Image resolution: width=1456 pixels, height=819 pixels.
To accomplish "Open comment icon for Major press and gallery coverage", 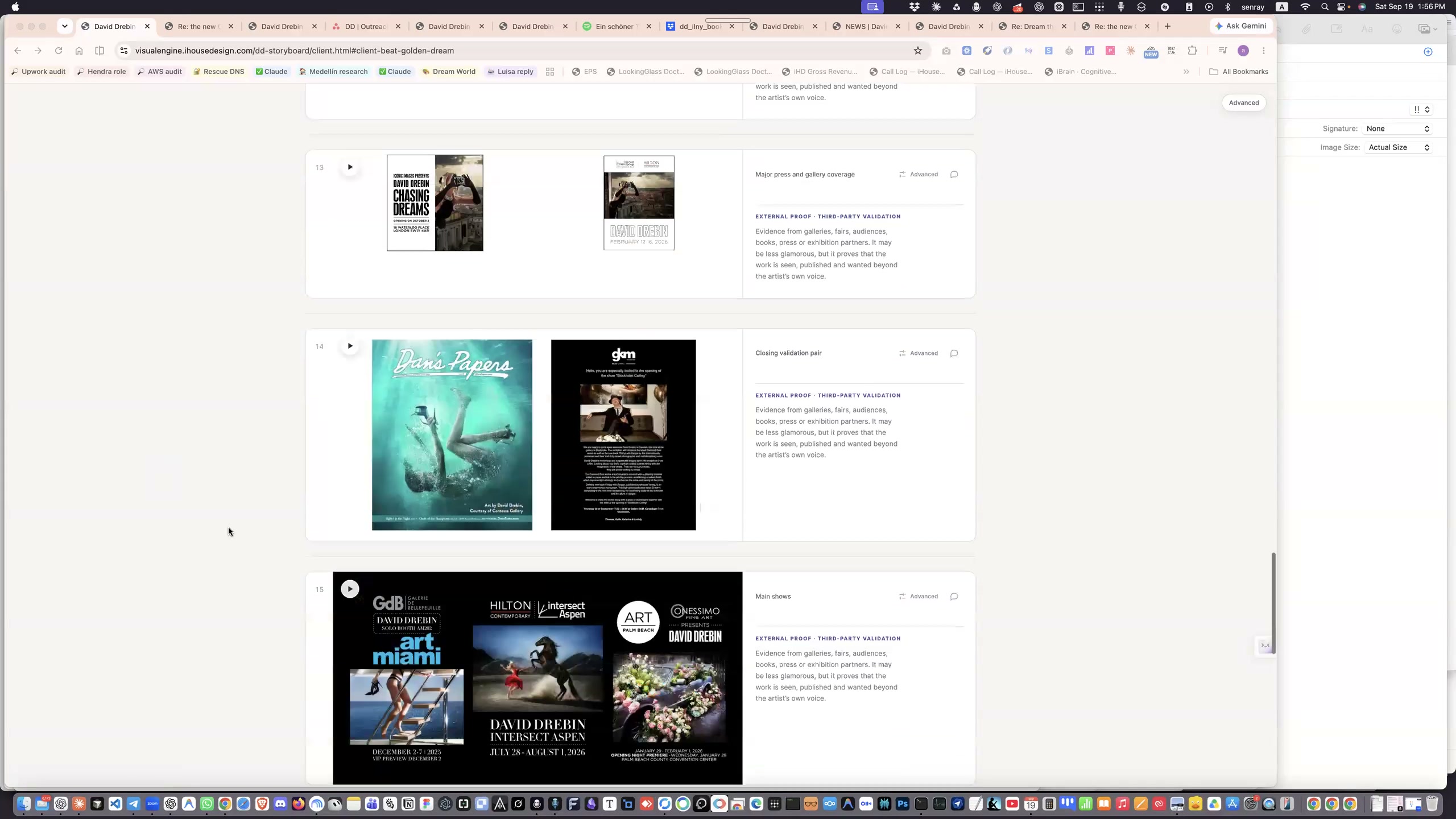I will pos(954,175).
